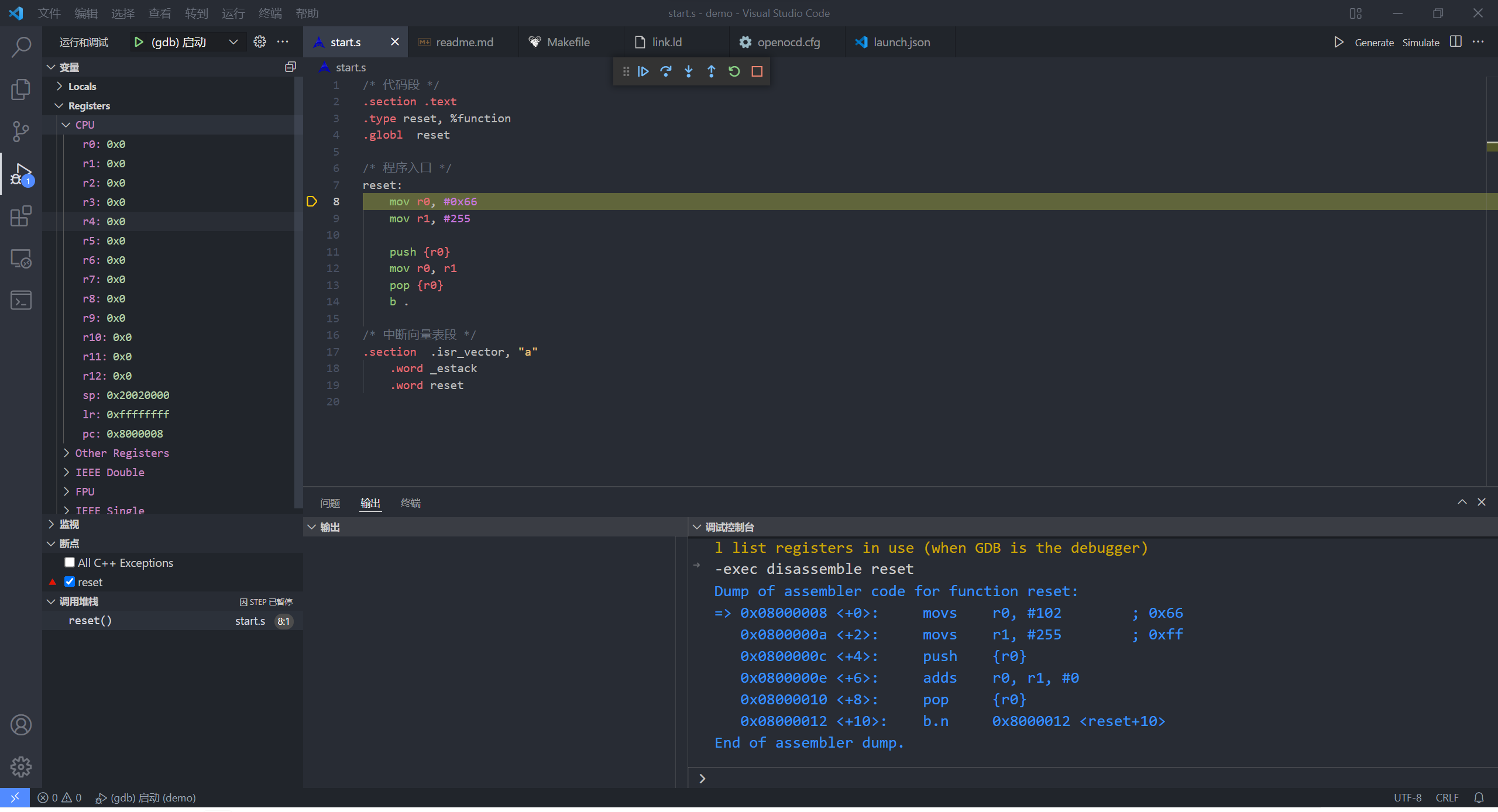Open the Run and Debug view icon
Viewport: 1498px width, 812px height.
(21, 174)
